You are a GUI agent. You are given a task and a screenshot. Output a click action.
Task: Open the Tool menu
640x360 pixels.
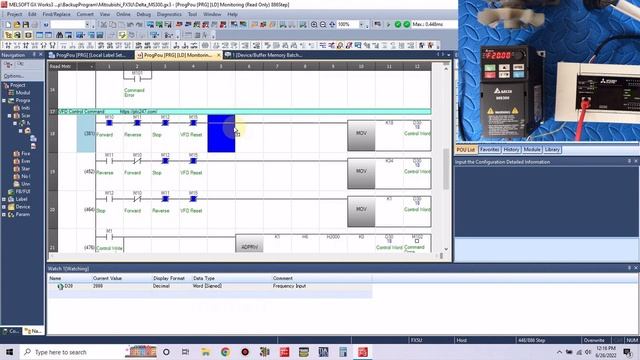pyautogui.click(x=193, y=14)
